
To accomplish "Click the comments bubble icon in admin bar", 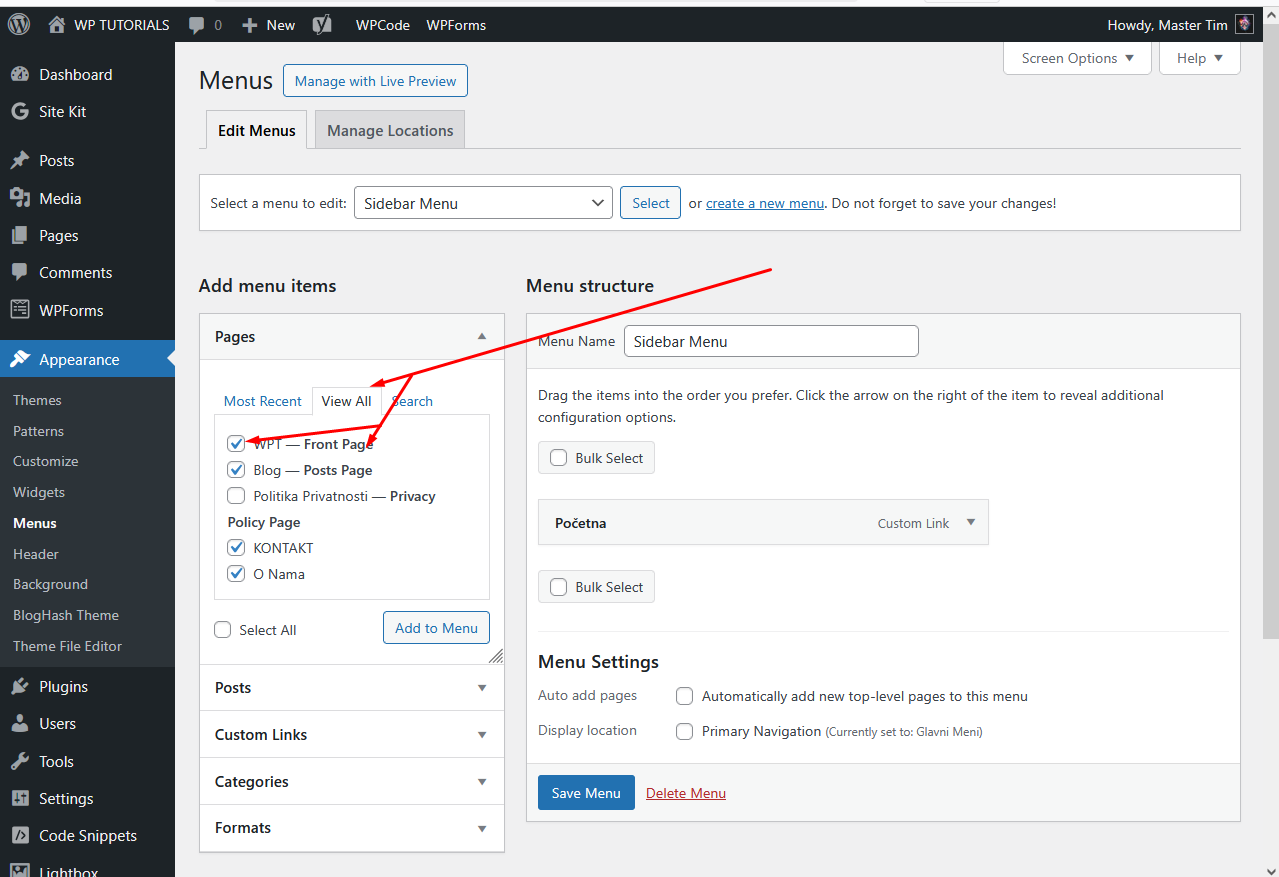I will point(197,25).
